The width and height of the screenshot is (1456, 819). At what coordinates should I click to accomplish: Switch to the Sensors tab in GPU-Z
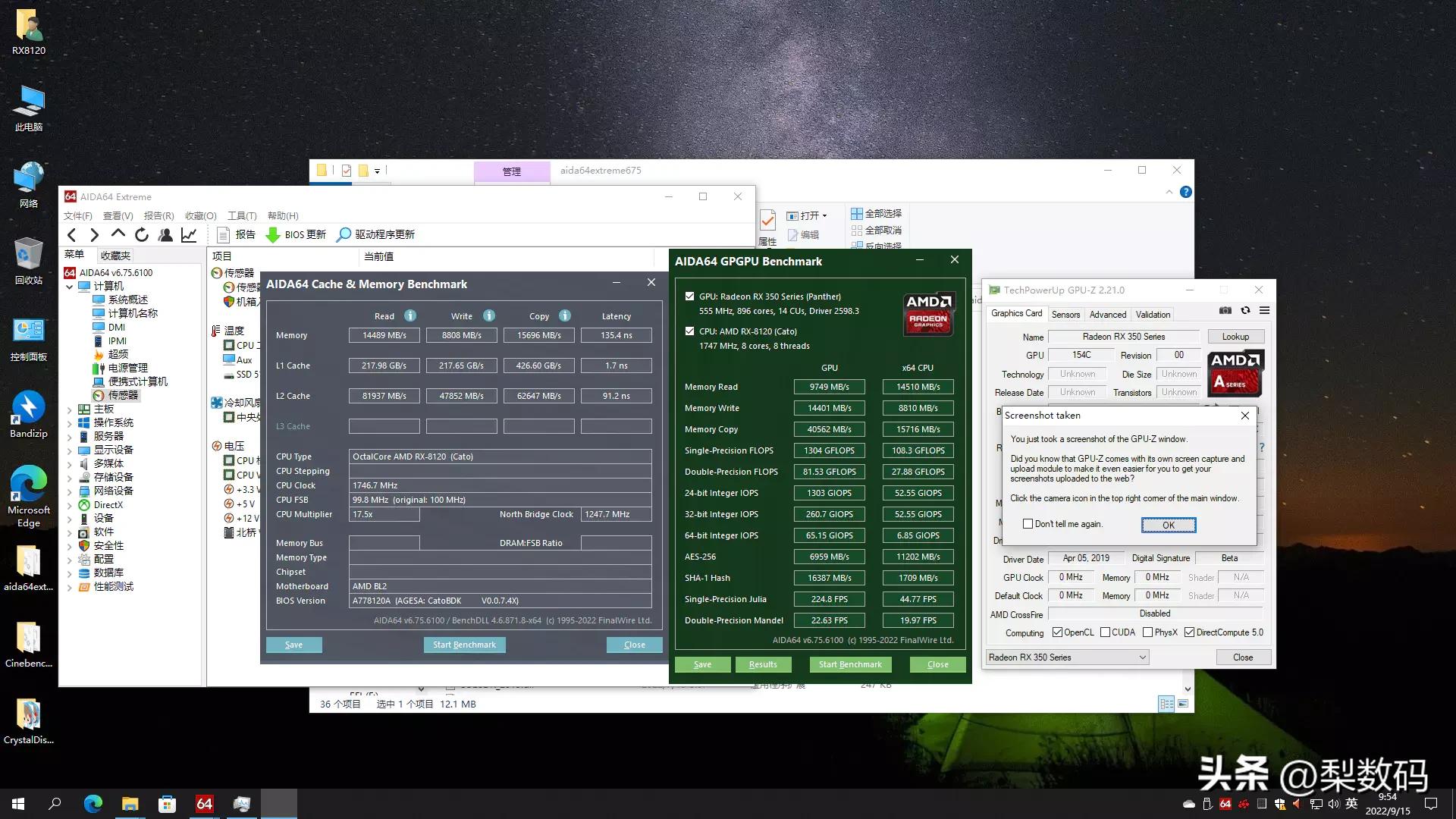point(1065,314)
